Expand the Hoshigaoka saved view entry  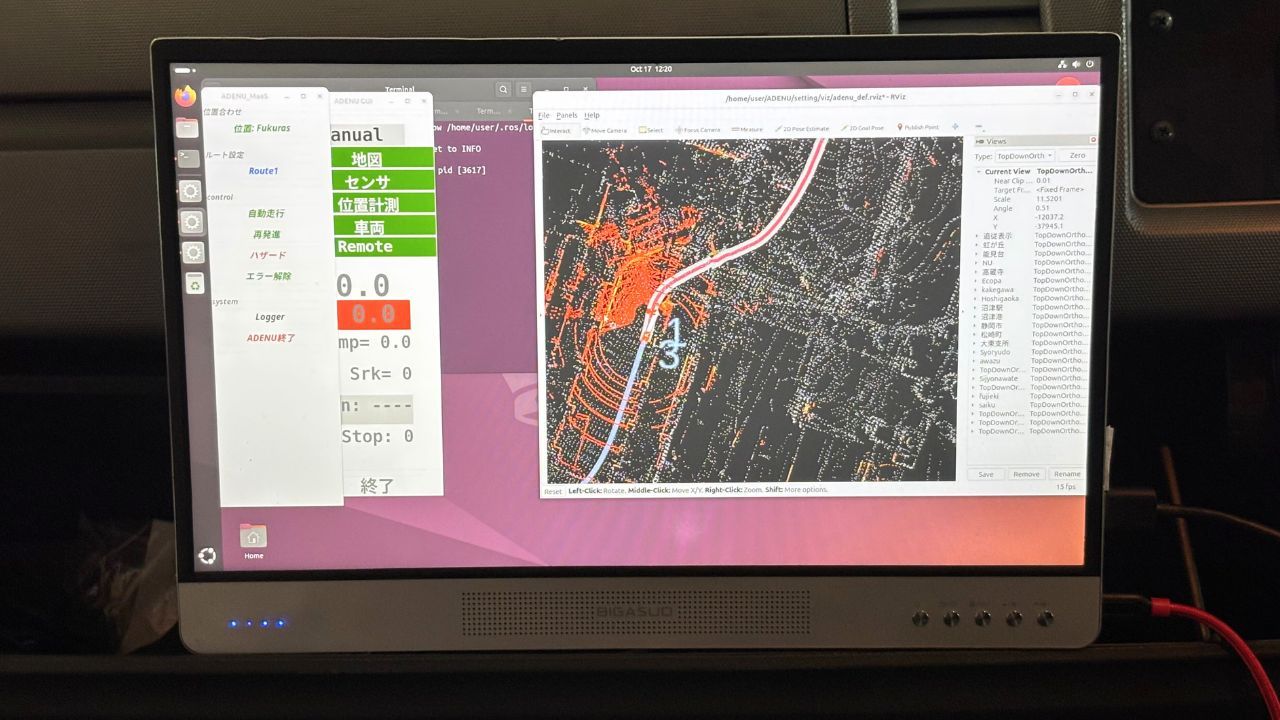click(x=976, y=298)
